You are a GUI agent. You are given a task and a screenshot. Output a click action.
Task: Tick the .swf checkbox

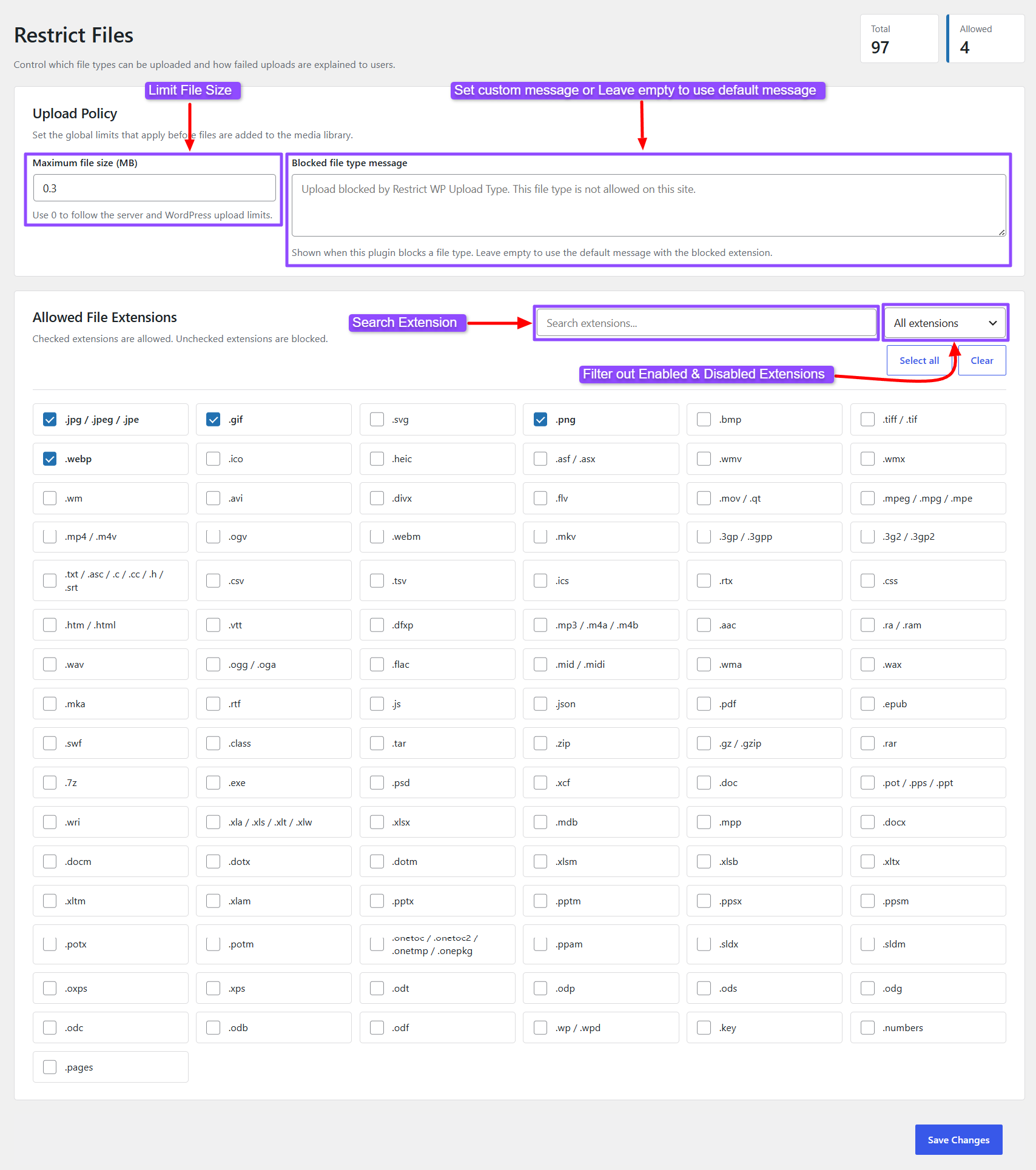coord(50,744)
